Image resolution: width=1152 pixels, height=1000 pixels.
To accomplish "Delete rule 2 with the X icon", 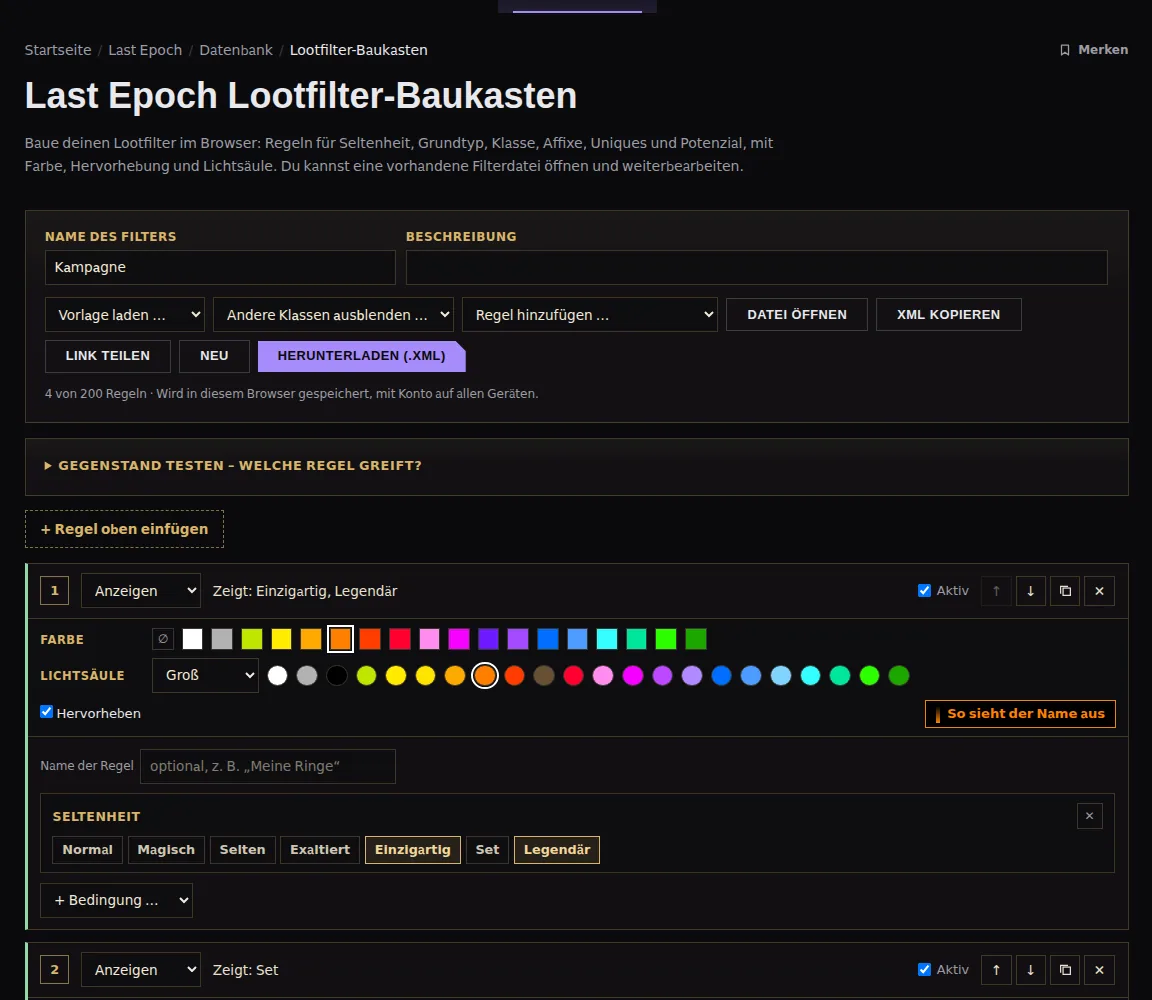I will (1099, 970).
